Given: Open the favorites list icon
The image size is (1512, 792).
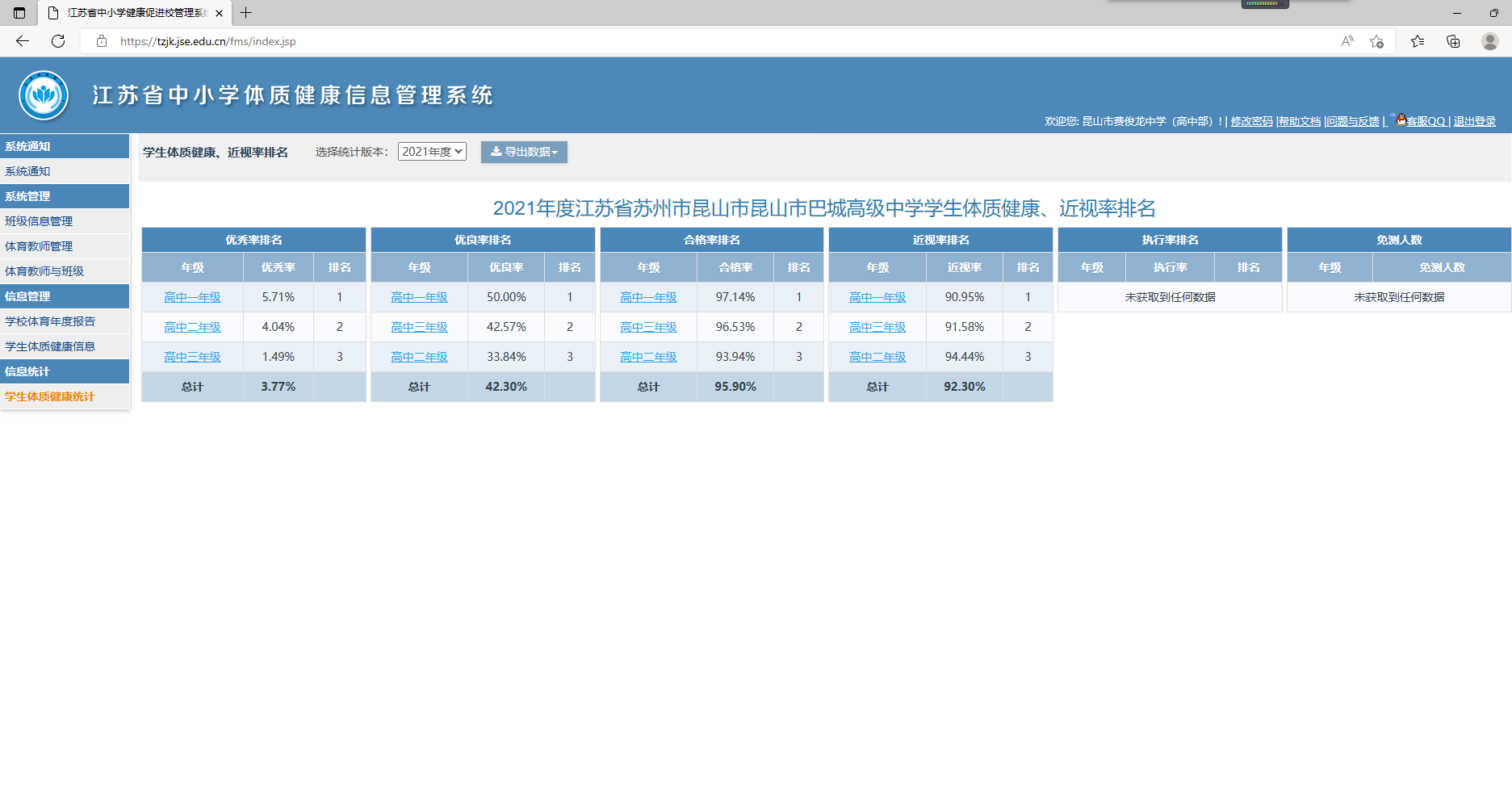Looking at the screenshot, I should (1418, 41).
